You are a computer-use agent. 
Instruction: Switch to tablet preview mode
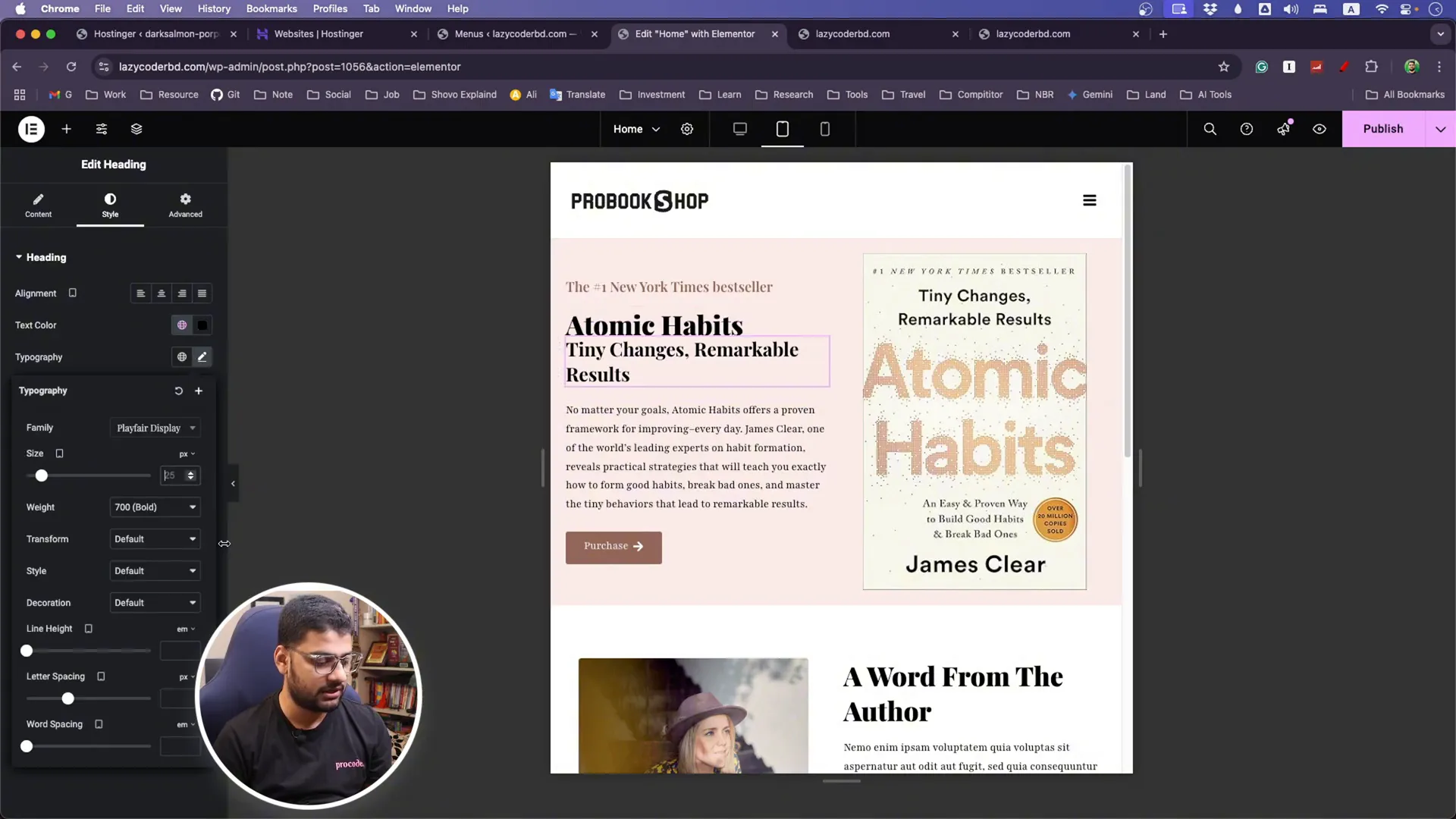(x=783, y=129)
